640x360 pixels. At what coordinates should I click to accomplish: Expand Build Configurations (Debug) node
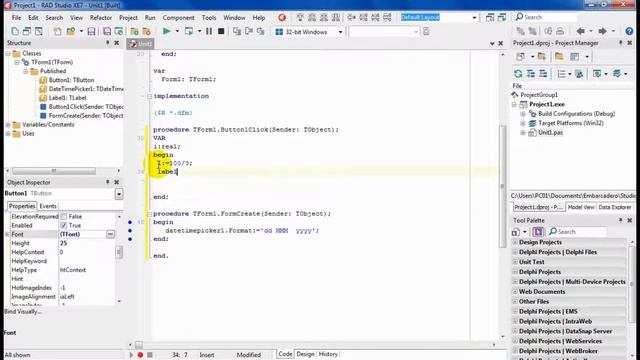pos(523,114)
